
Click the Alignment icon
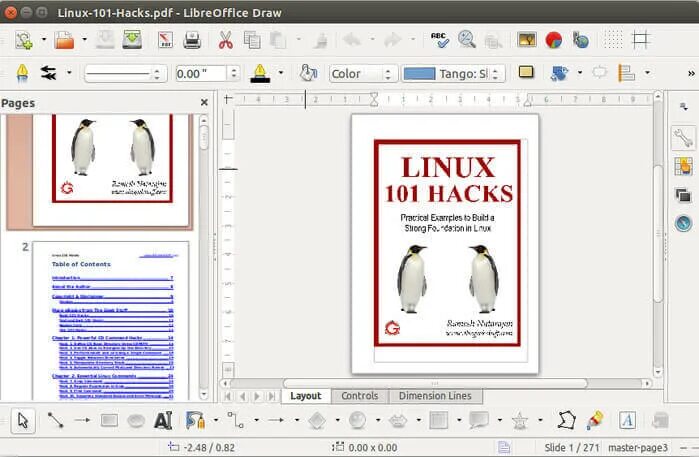tap(626, 73)
